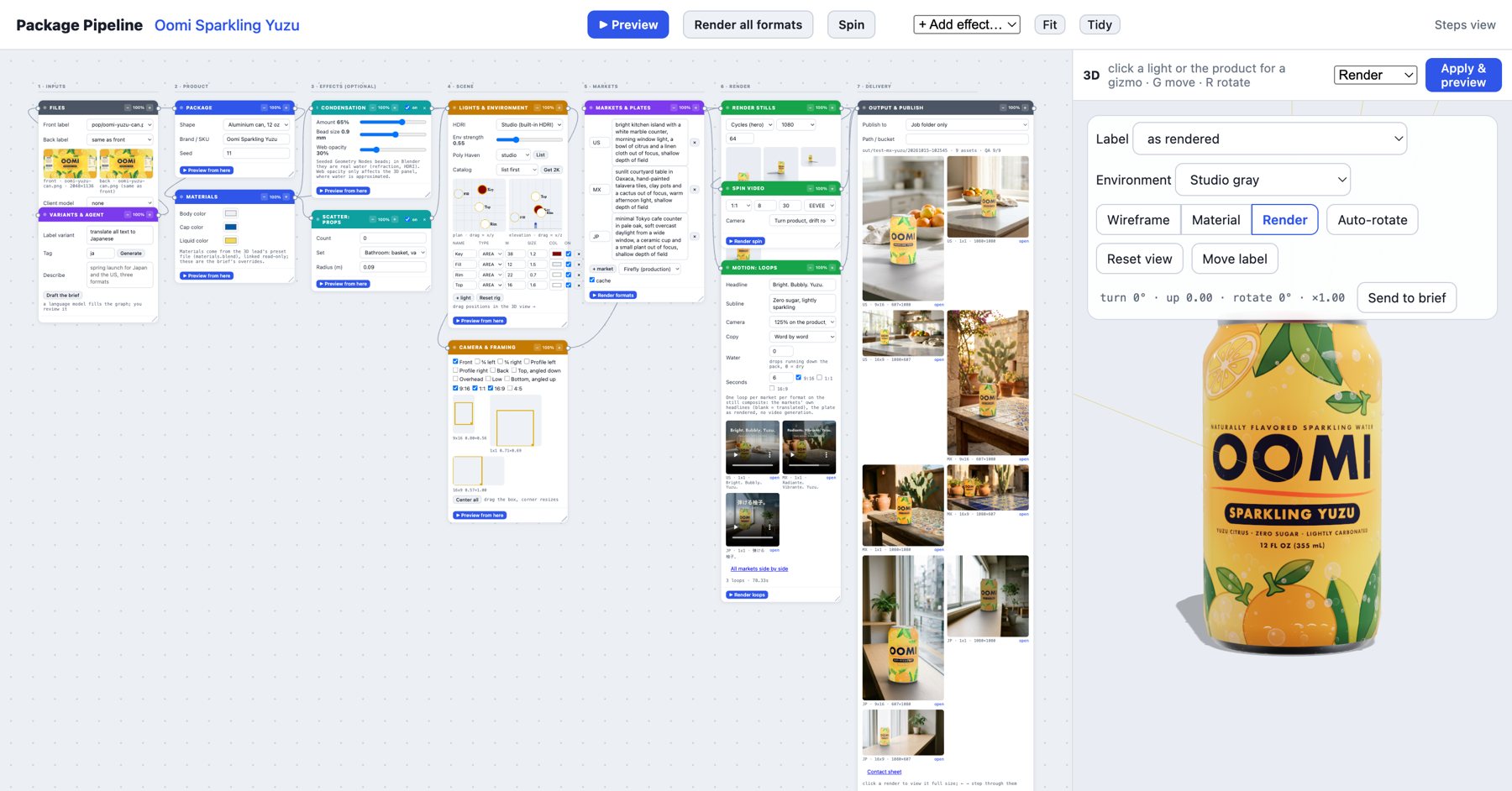Enable the Overhead camera angle checkbox
1512x791 pixels.
pos(456,379)
